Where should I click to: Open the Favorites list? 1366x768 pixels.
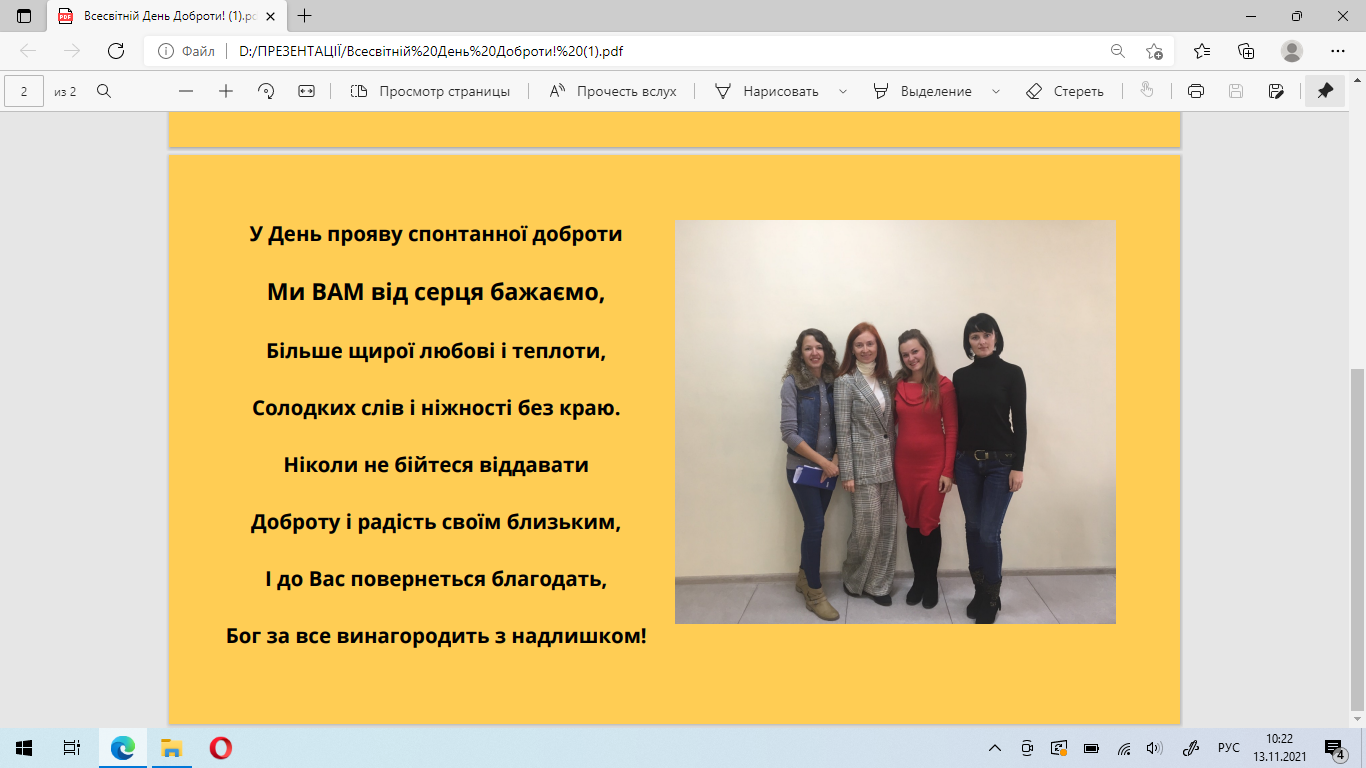(1202, 51)
